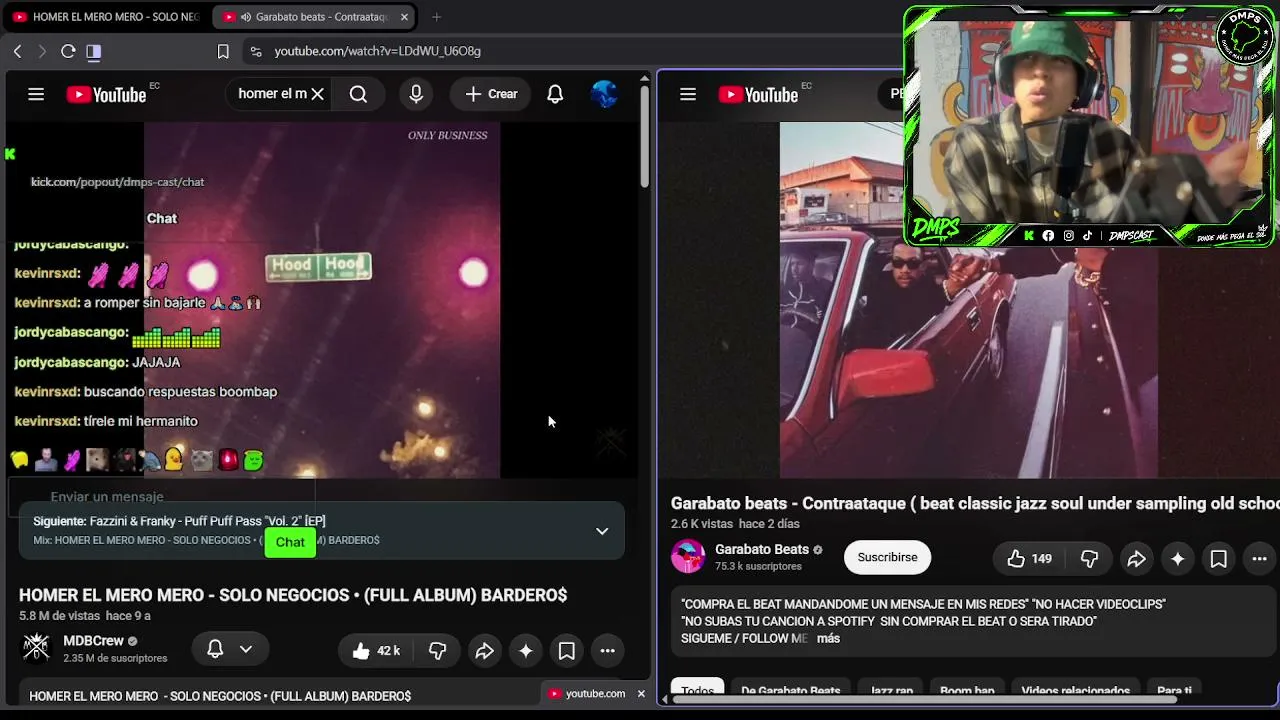The image size is (1280, 720).
Task: Select the 'Todos' filter chip
Action: (698, 691)
